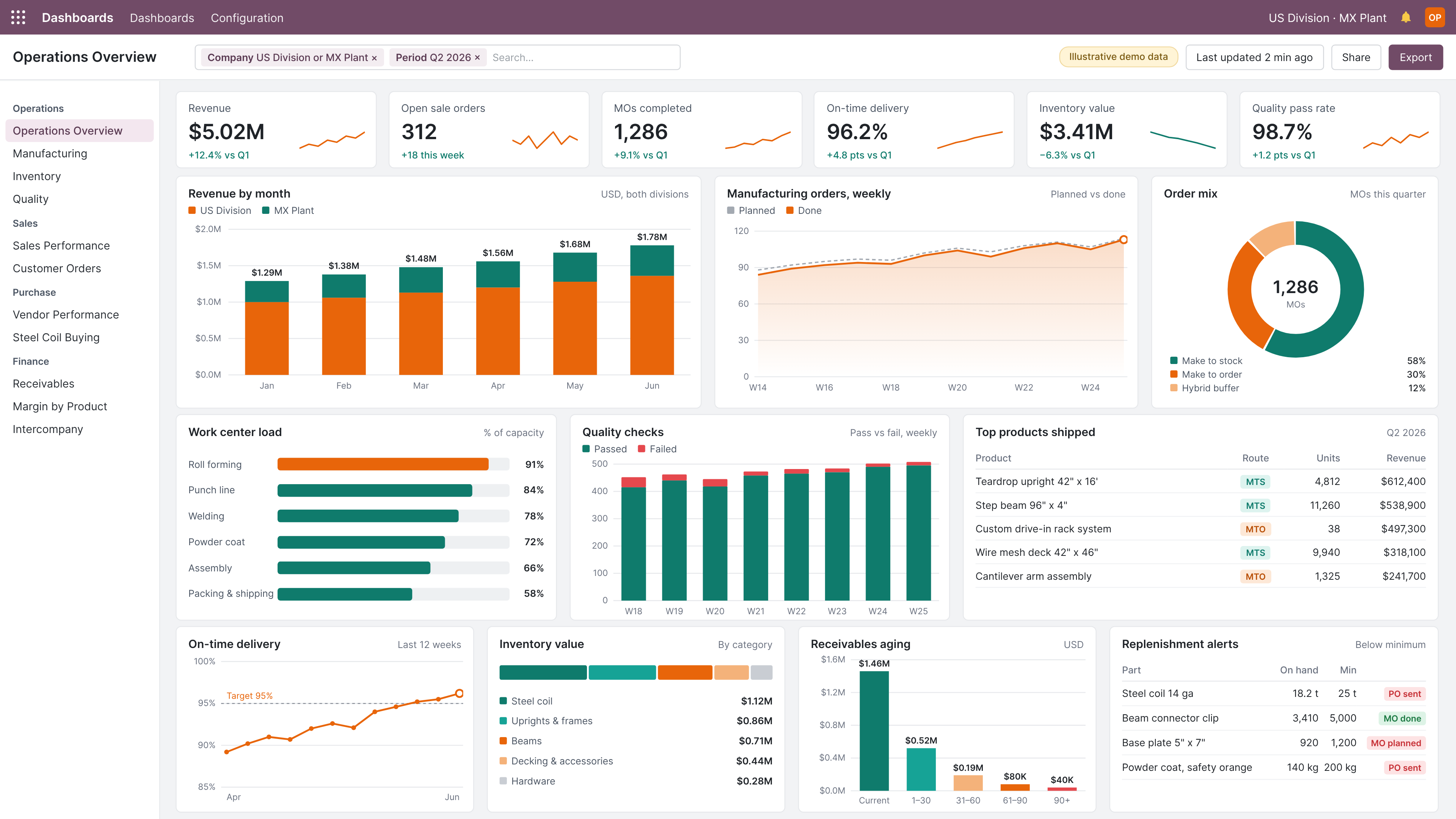The image size is (1456, 819).
Task: Click the MO planned badge for Base plate
Action: pos(1395,743)
